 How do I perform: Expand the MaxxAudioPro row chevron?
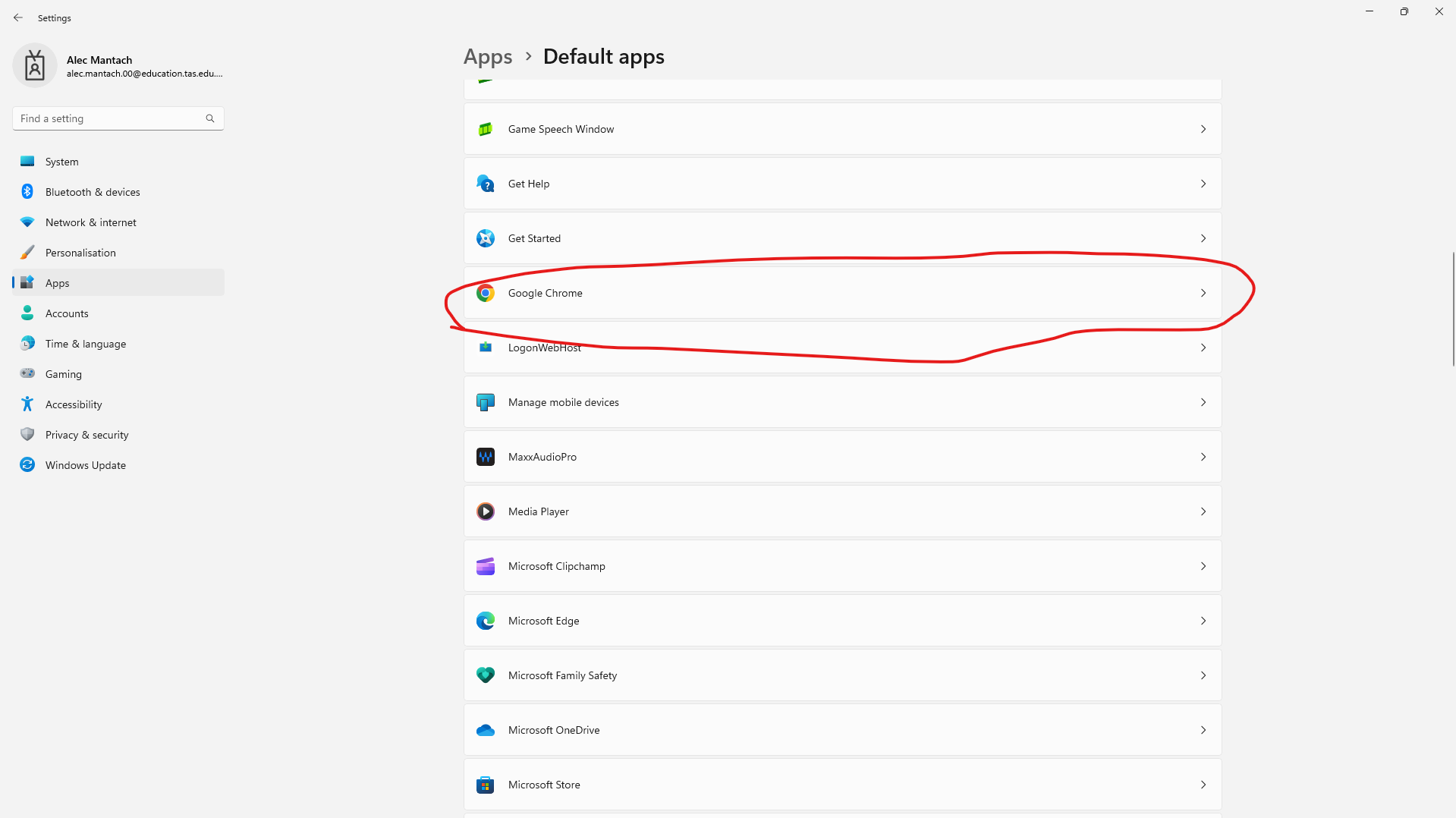click(1203, 457)
